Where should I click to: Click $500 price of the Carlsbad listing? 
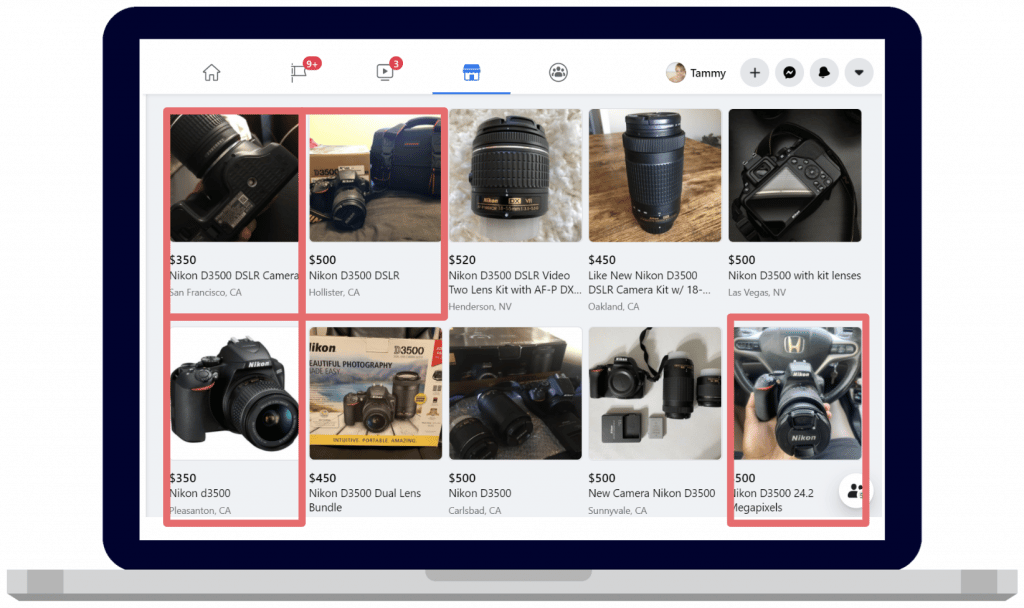click(x=462, y=478)
